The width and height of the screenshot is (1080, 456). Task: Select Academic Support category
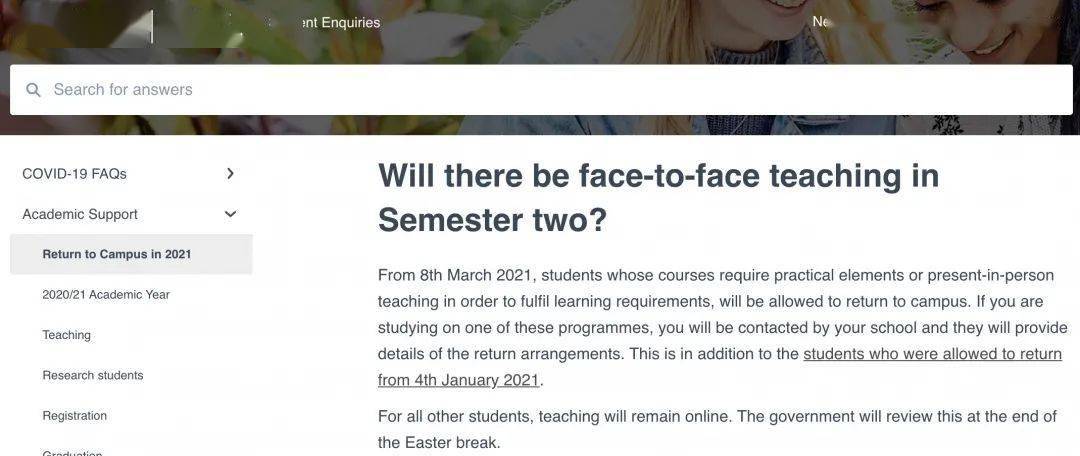click(x=80, y=214)
